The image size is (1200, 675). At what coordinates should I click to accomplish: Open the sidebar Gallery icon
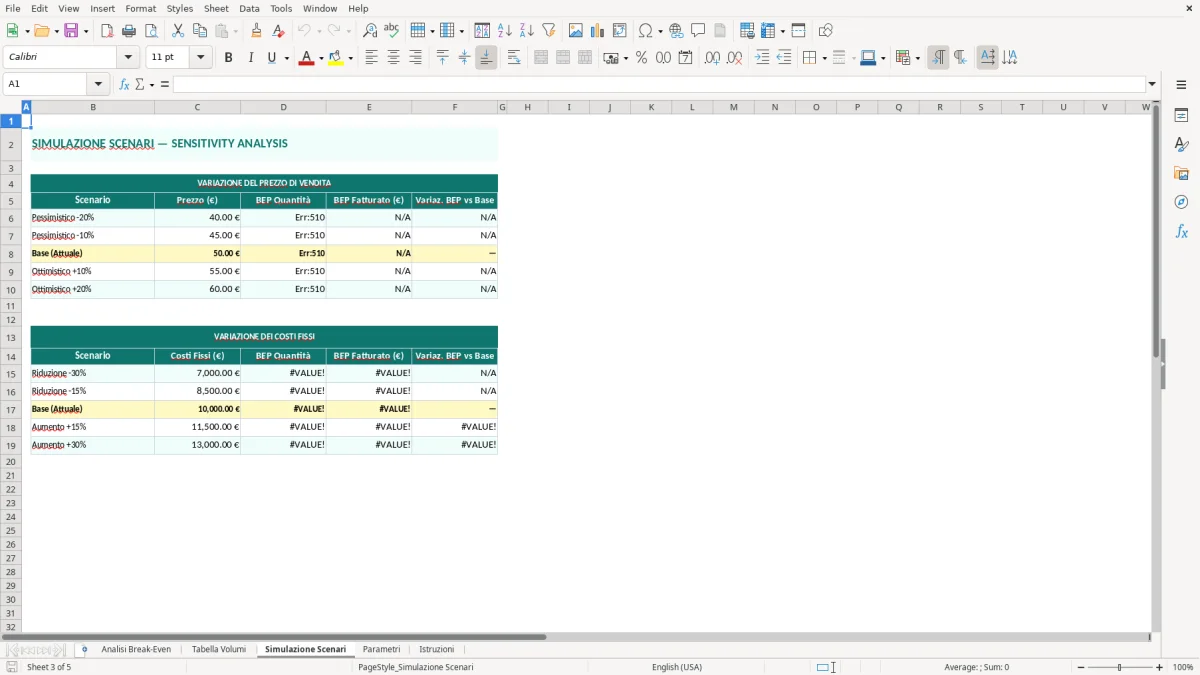pos(1181,173)
